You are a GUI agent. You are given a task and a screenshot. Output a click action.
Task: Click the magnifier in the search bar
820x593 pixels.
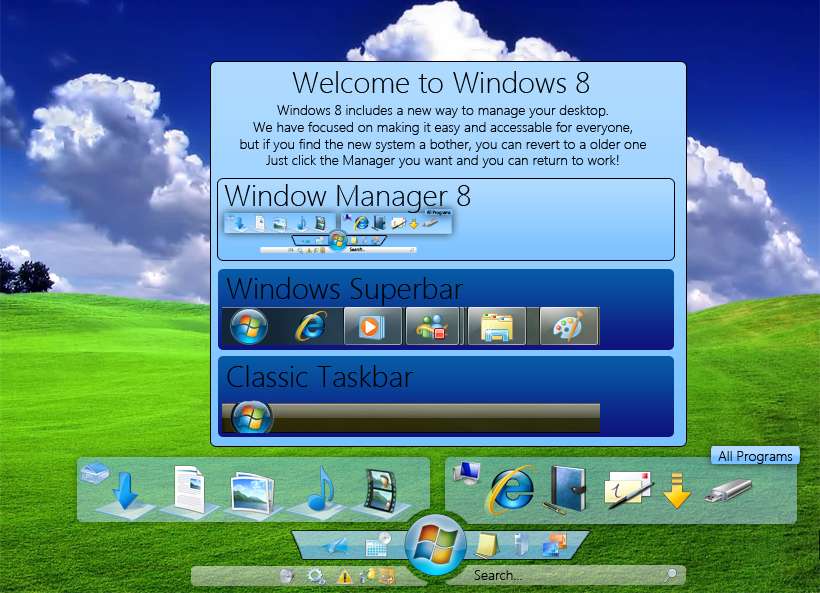[670, 575]
